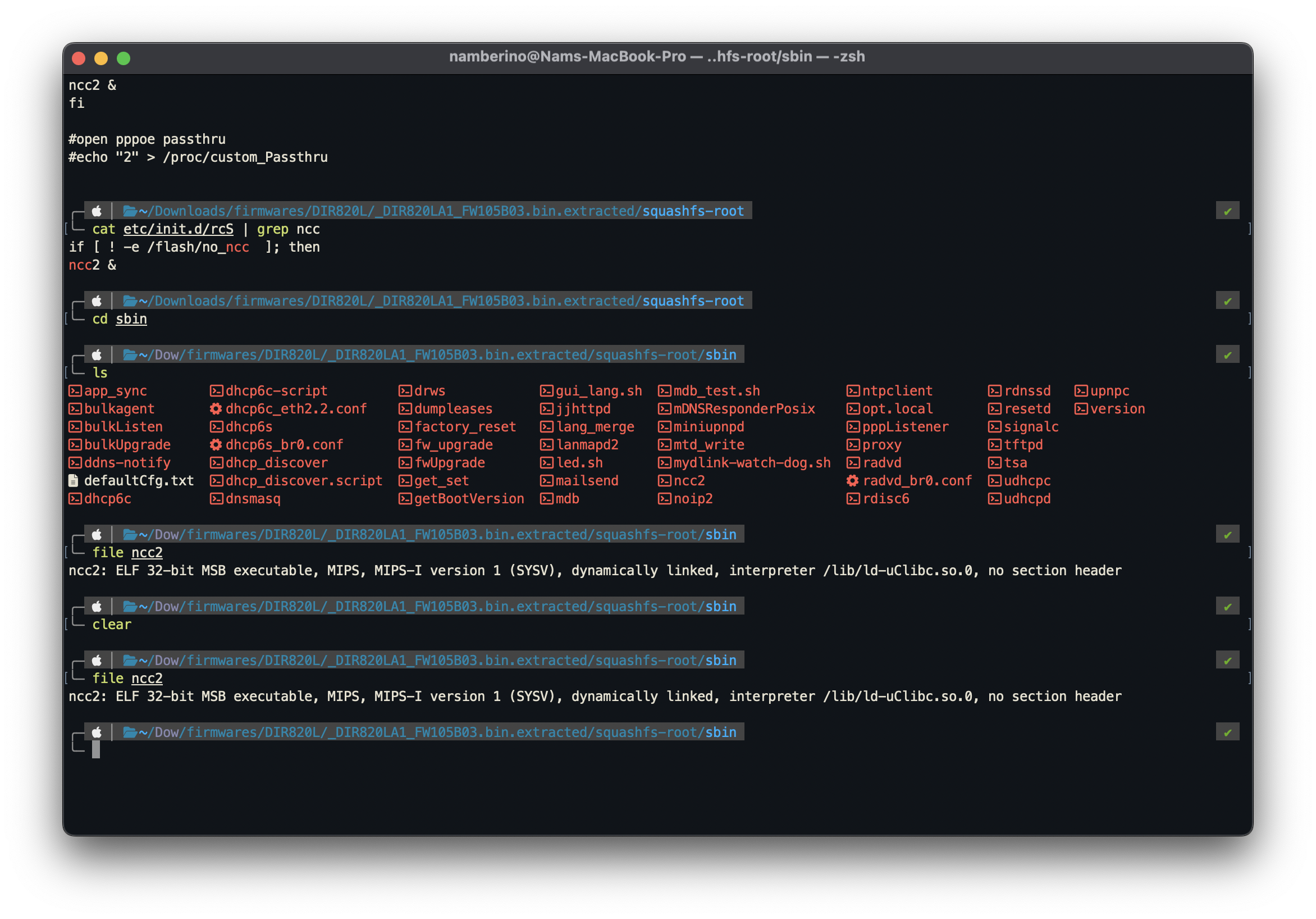Click the icon beside udhcpd

click(x=994, y=498)
